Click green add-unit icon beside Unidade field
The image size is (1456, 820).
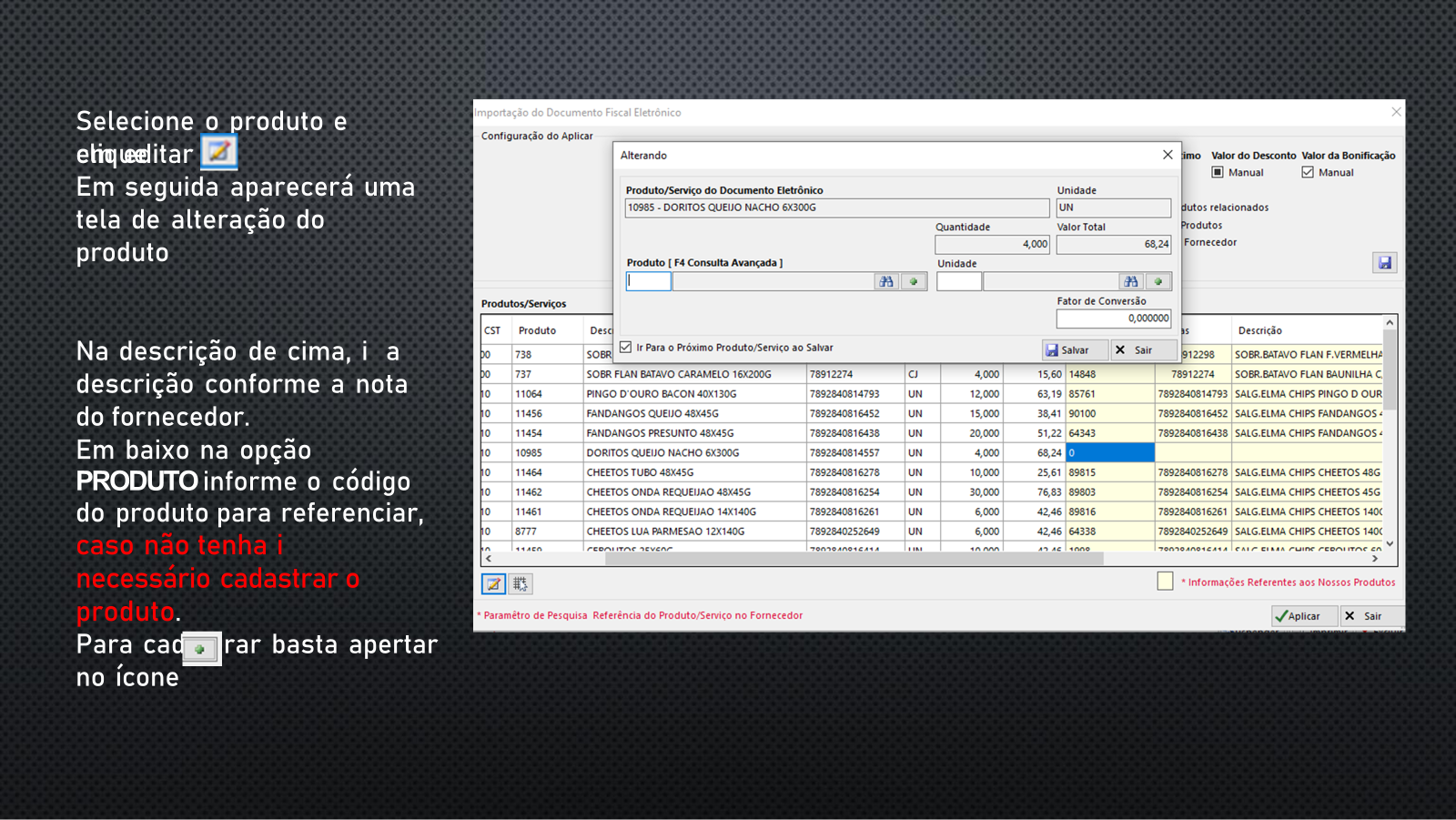1158,282
